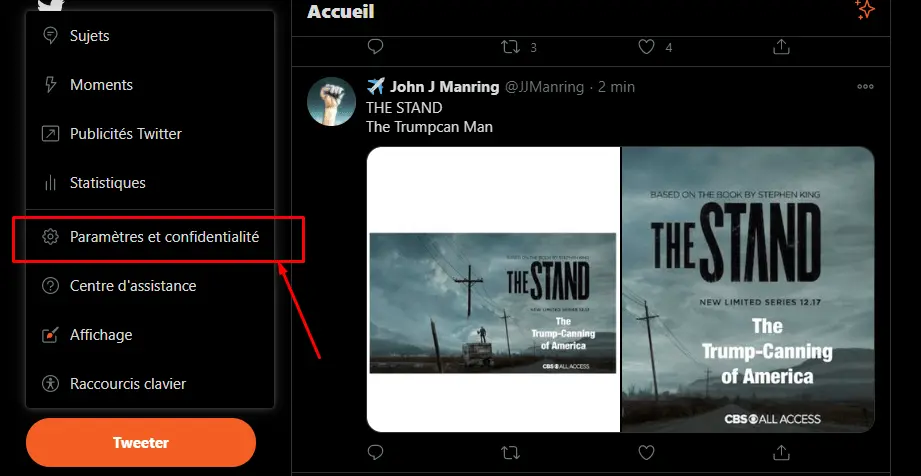
Task: Retweet John J Manring's tweet
Action: tap(510, 452)
